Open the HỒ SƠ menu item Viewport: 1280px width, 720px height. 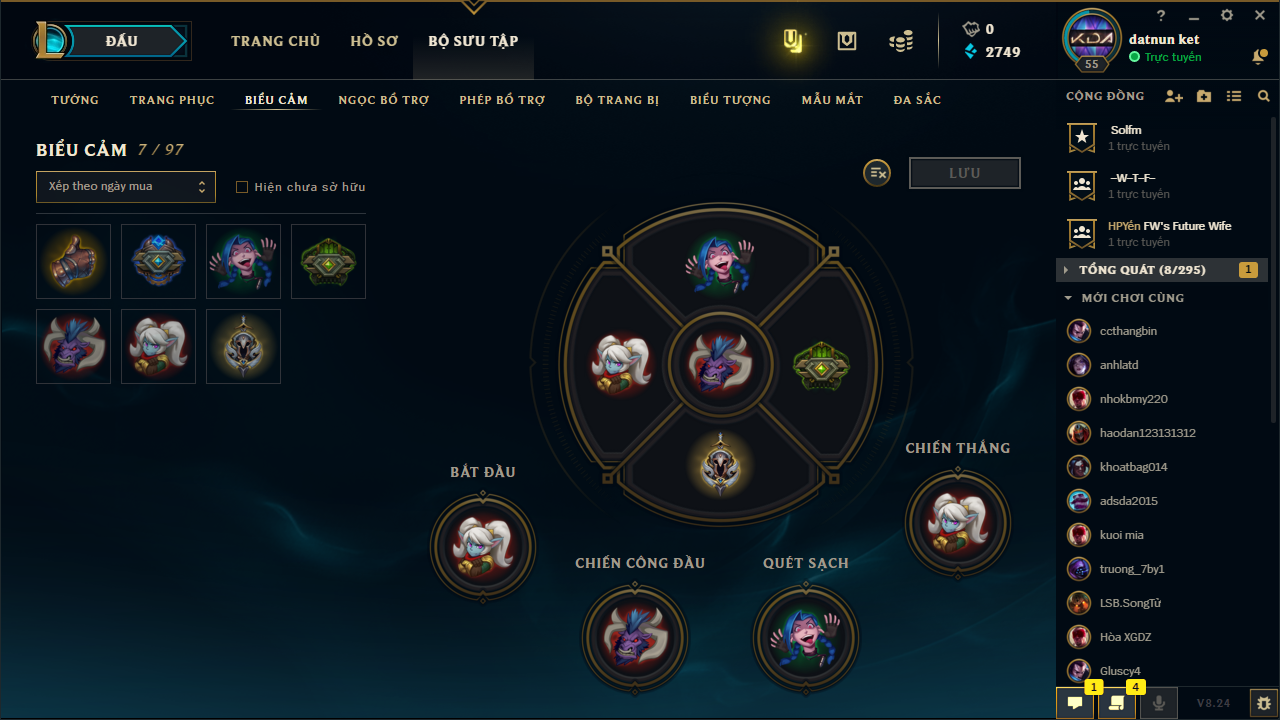[374, 41]
